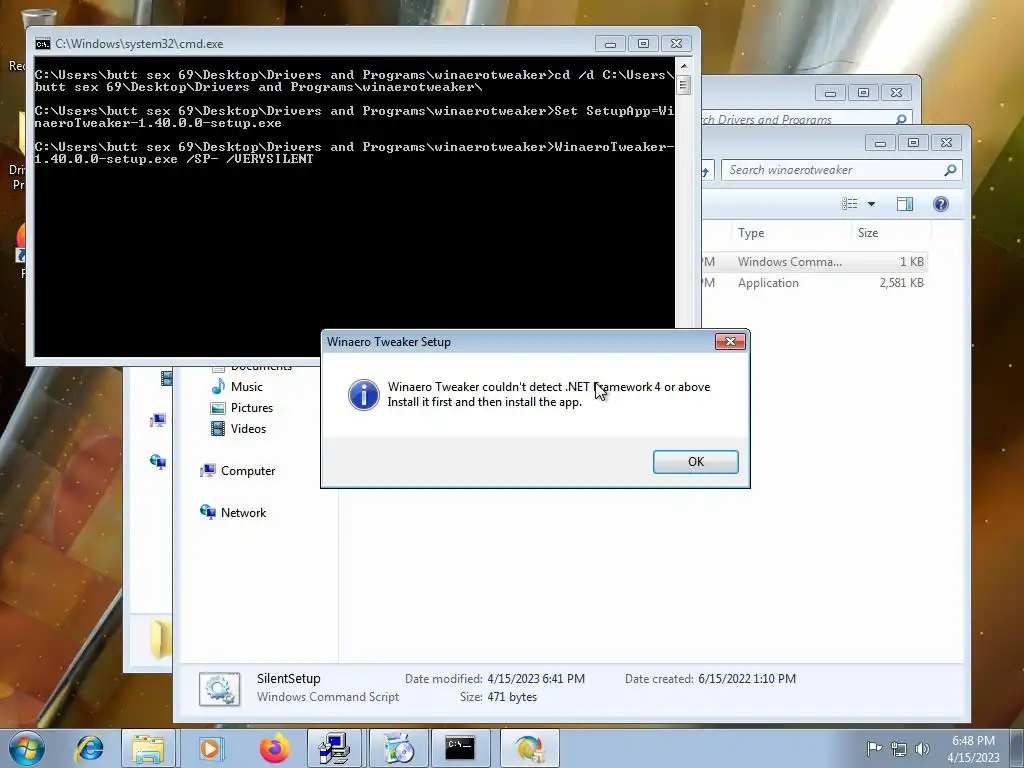
Task: Launch Firefox from taskbar
Action: tap(274, 748)
